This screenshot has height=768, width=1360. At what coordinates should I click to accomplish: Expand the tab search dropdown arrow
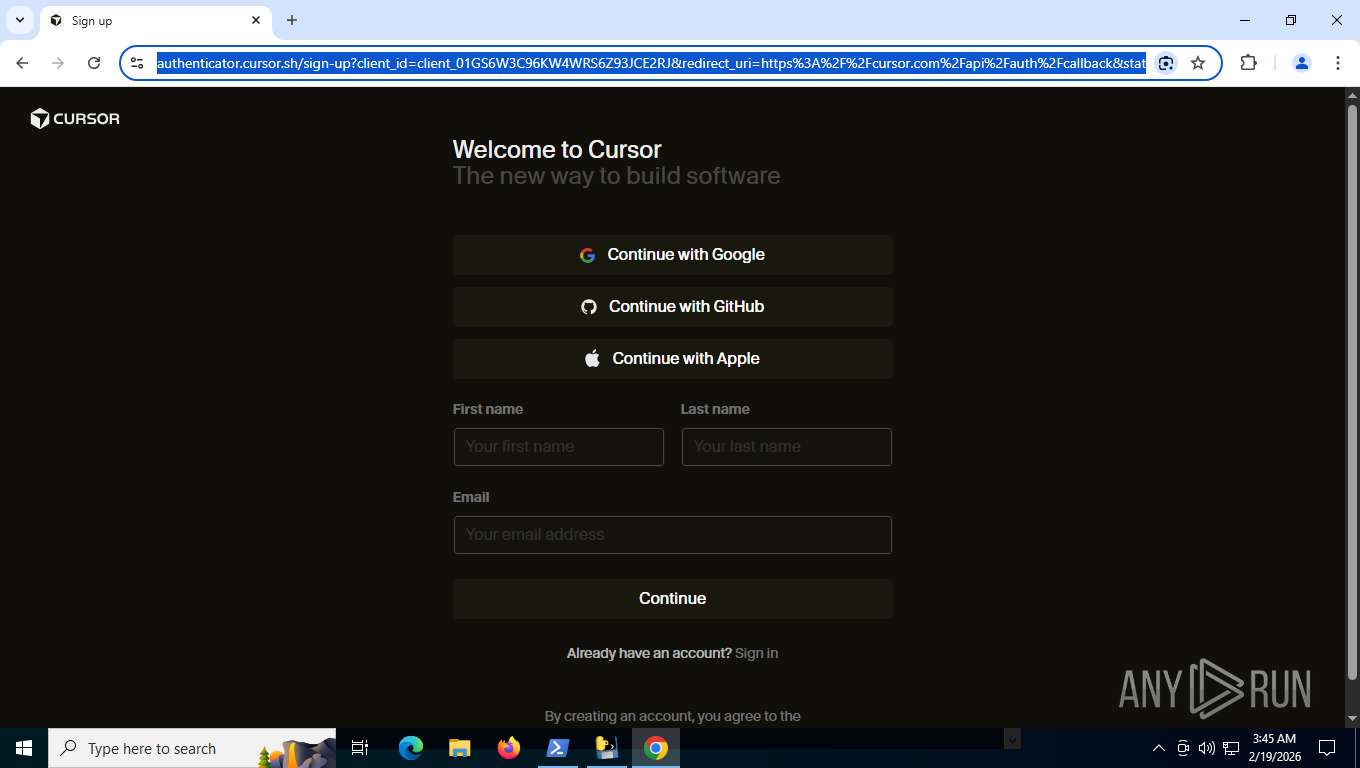(x=20, y=20)
